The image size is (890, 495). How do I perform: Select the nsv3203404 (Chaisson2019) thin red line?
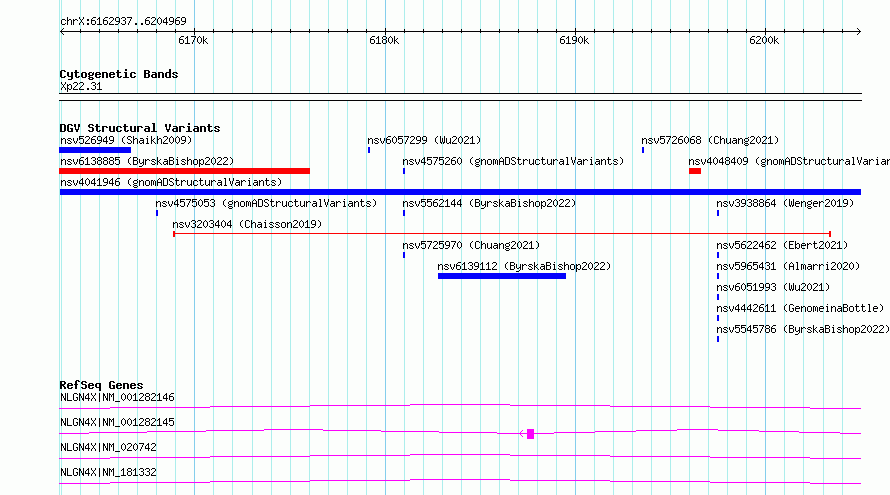[502, 234]
